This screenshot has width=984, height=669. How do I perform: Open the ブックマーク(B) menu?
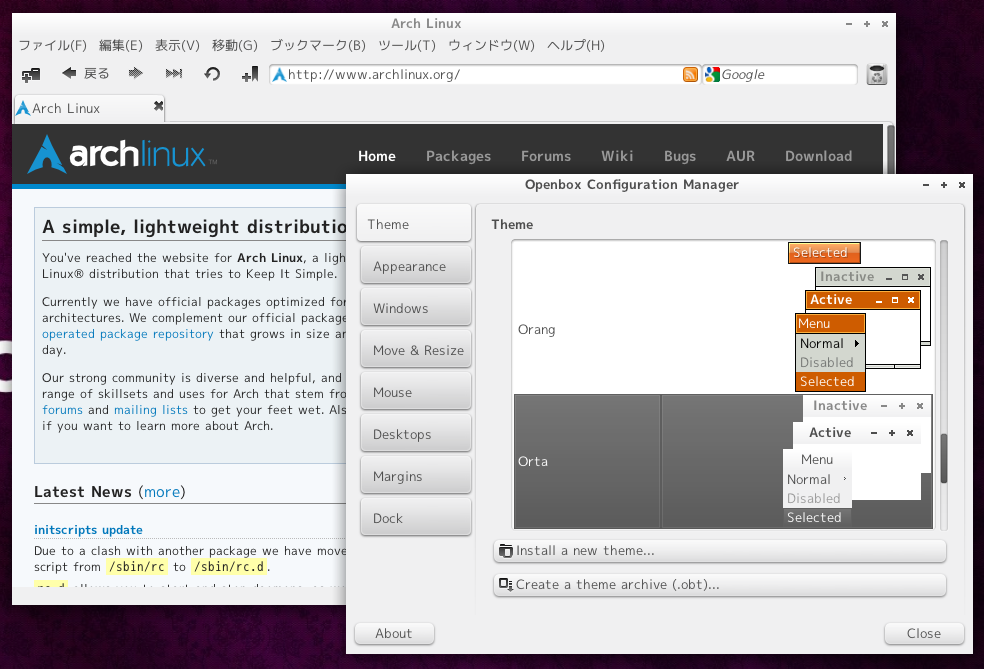click(318, 45)
